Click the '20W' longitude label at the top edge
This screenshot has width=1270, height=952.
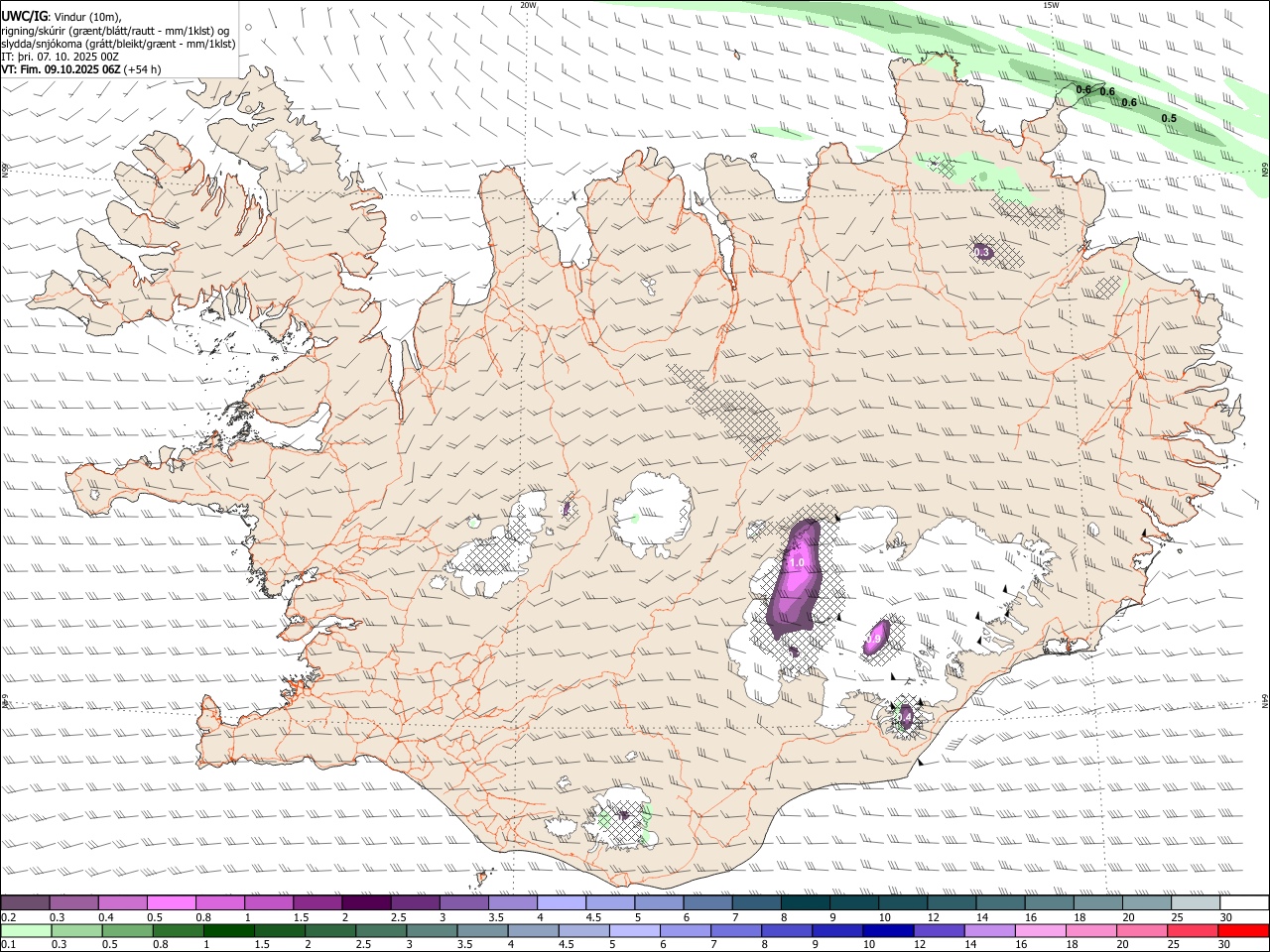(x=529, y=5)
